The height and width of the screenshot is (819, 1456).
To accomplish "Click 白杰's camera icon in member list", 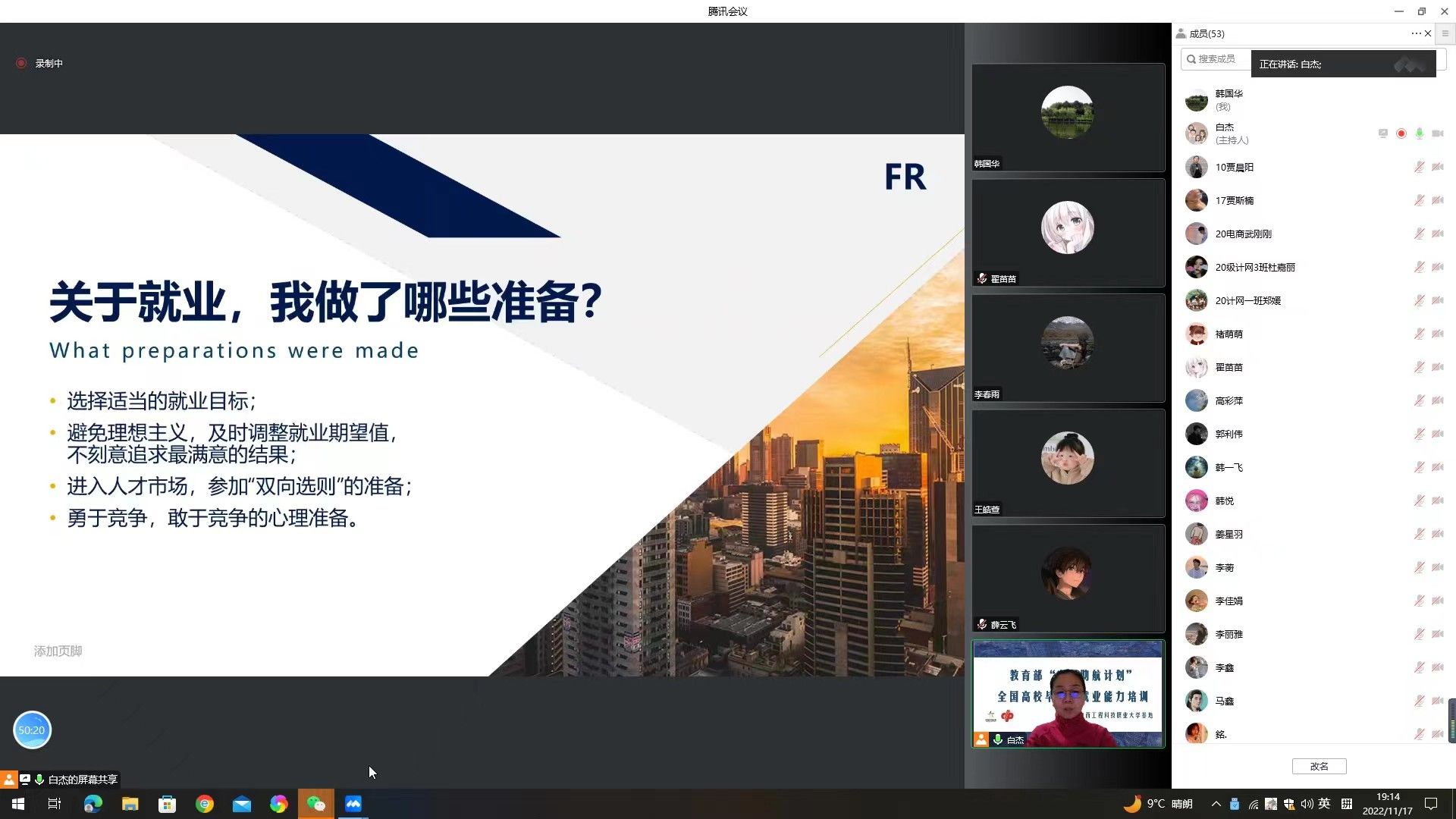I will [1438, 133].
